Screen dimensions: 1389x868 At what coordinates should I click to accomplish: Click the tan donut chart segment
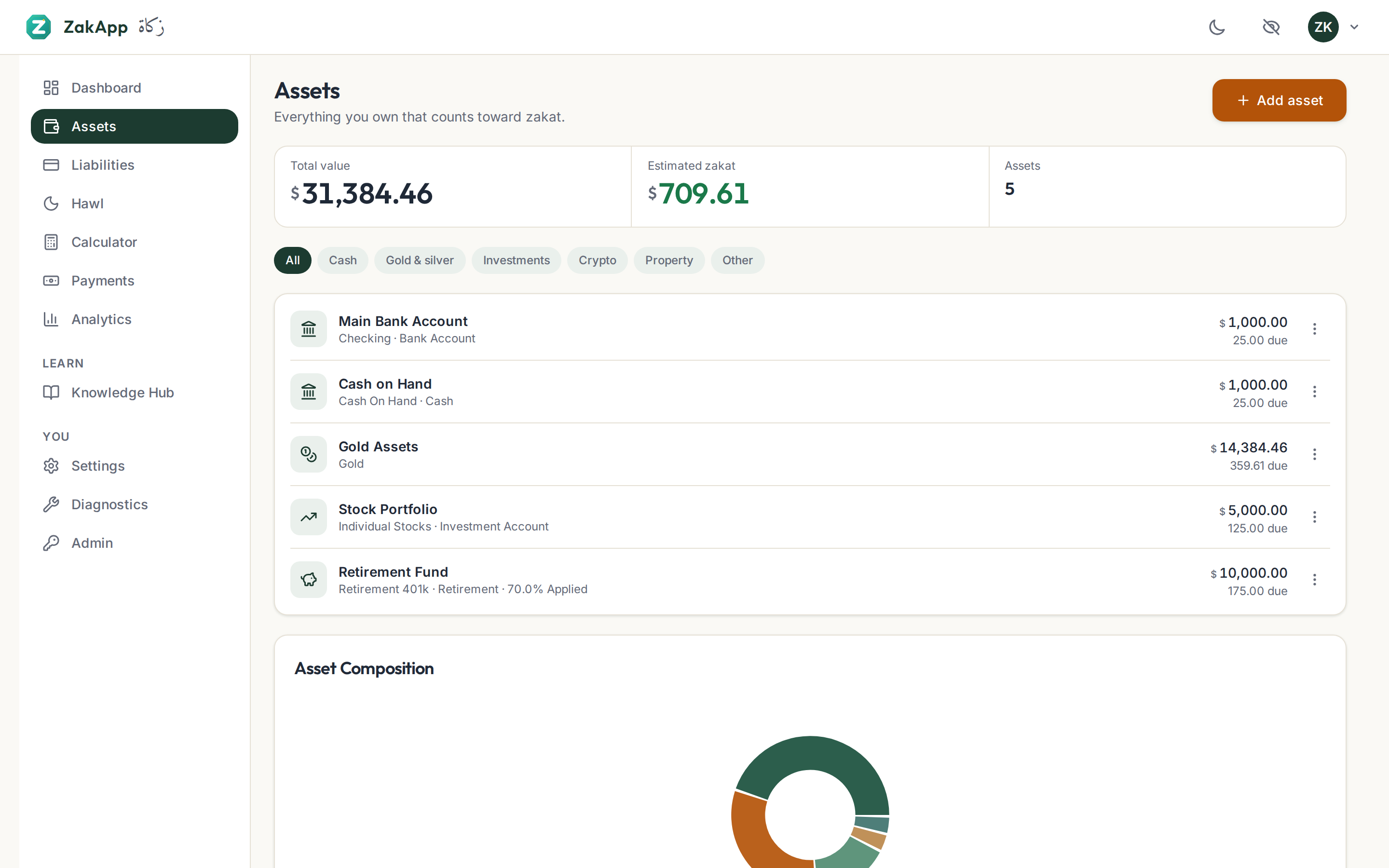pos(870,839)
